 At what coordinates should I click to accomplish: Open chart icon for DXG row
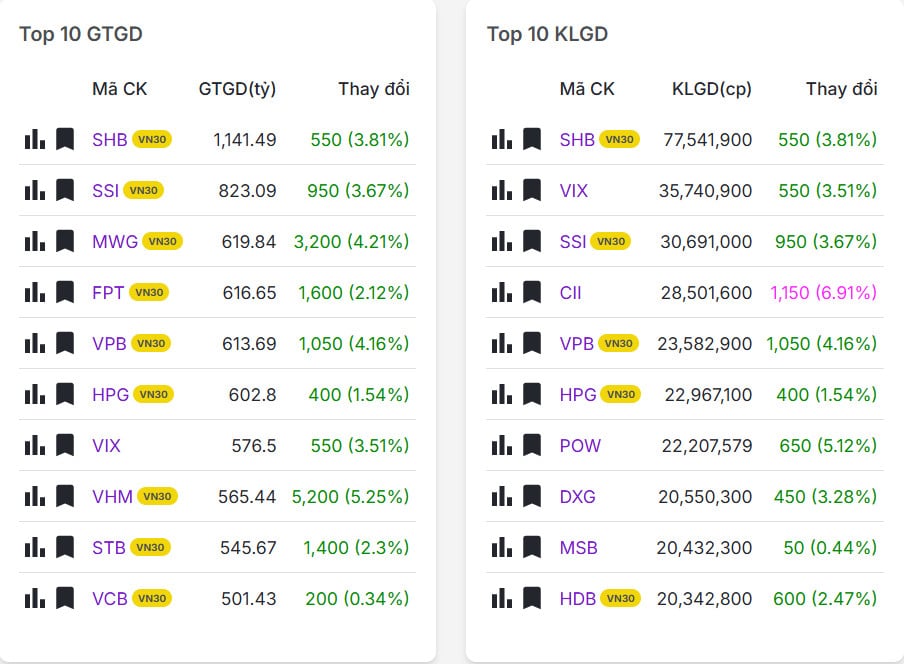pyautogui.click(x=502, y=496)
